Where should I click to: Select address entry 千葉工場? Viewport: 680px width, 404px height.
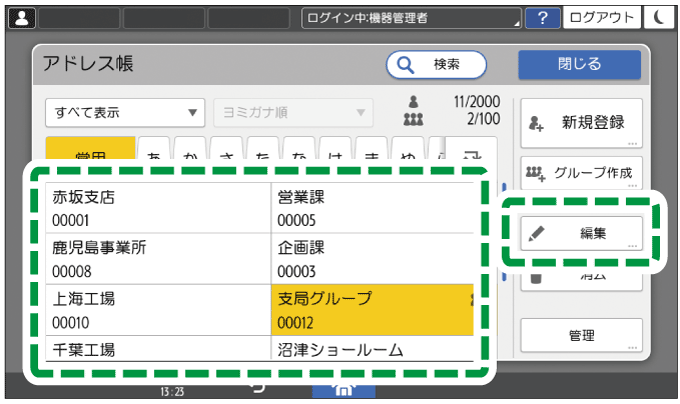(158, 348)
